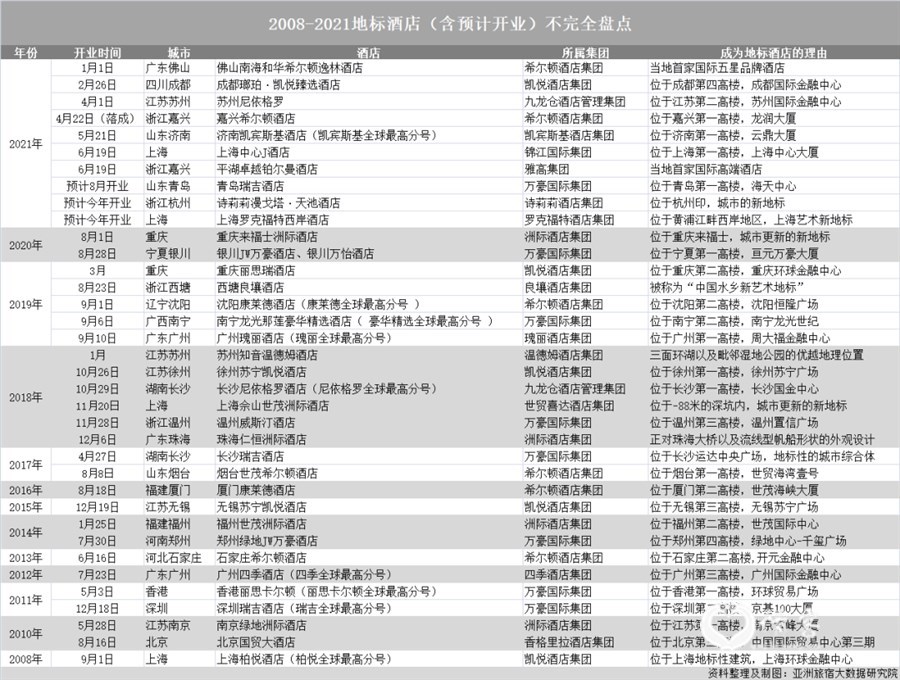Click hotel cell '苏州尼依格罗'
Viewport: 900px width, 680px height.
[250, 102]
